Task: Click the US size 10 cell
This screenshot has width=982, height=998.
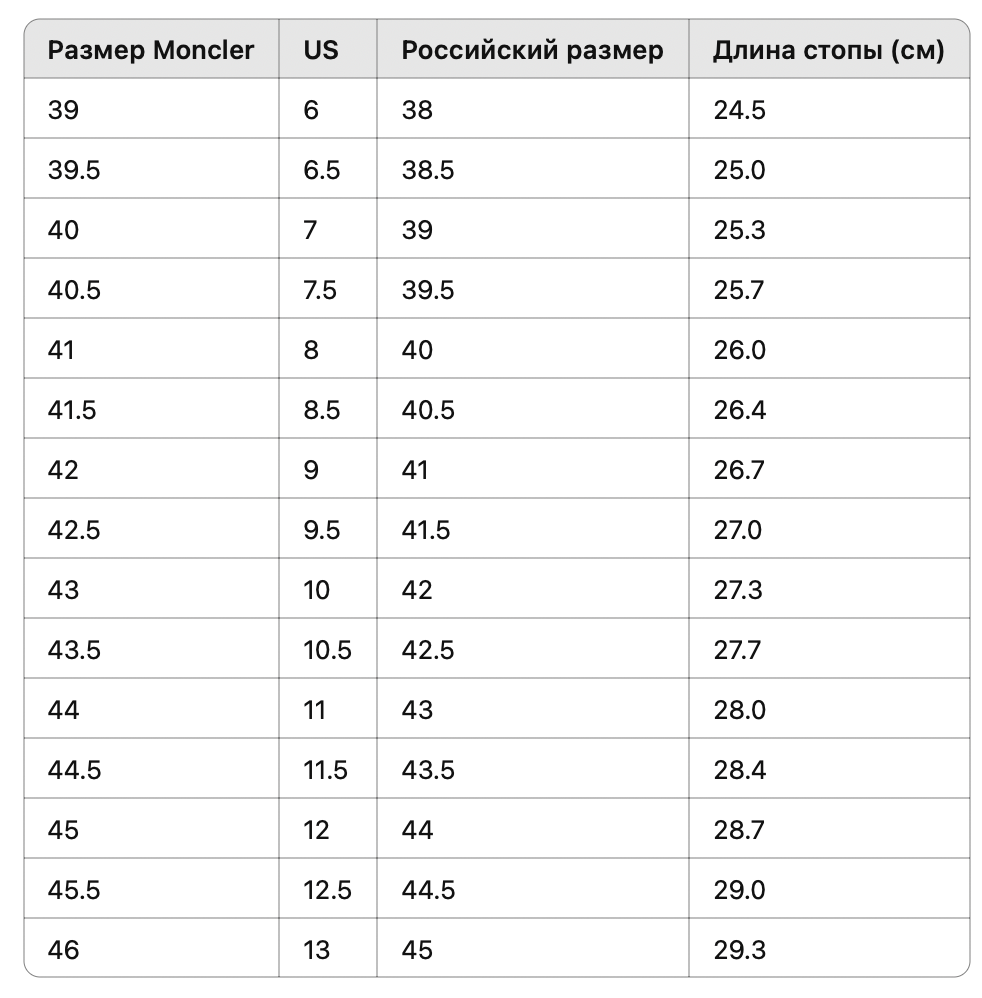Action: tap(328, 589)
